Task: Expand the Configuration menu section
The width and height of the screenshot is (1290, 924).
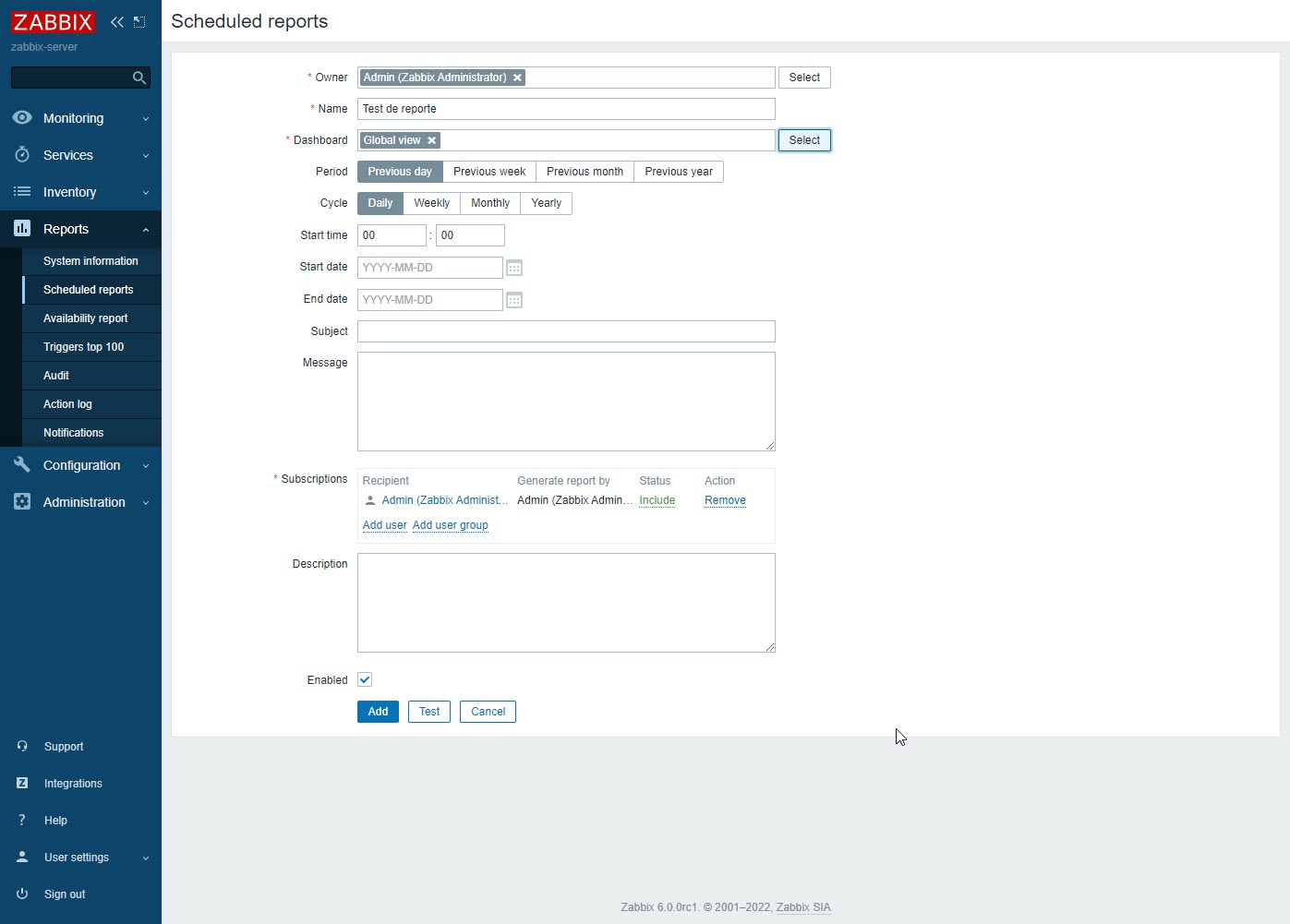Action: (x=80, y=465)
